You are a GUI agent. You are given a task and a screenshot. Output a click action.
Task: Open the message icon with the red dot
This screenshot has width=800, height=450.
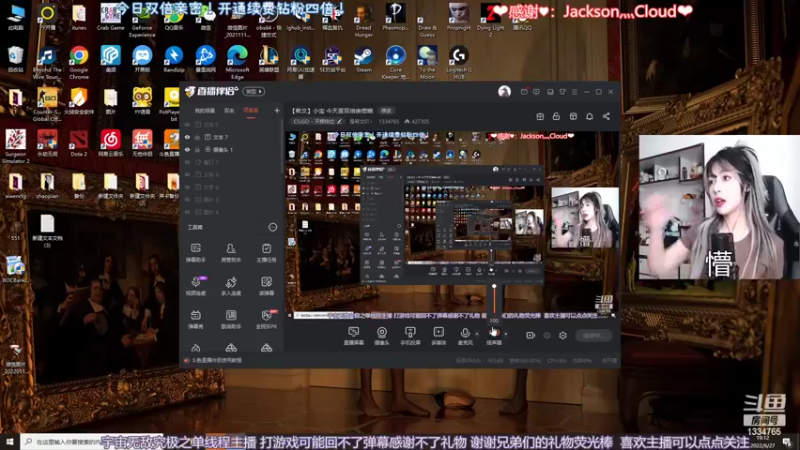click(x=524, y=92)
